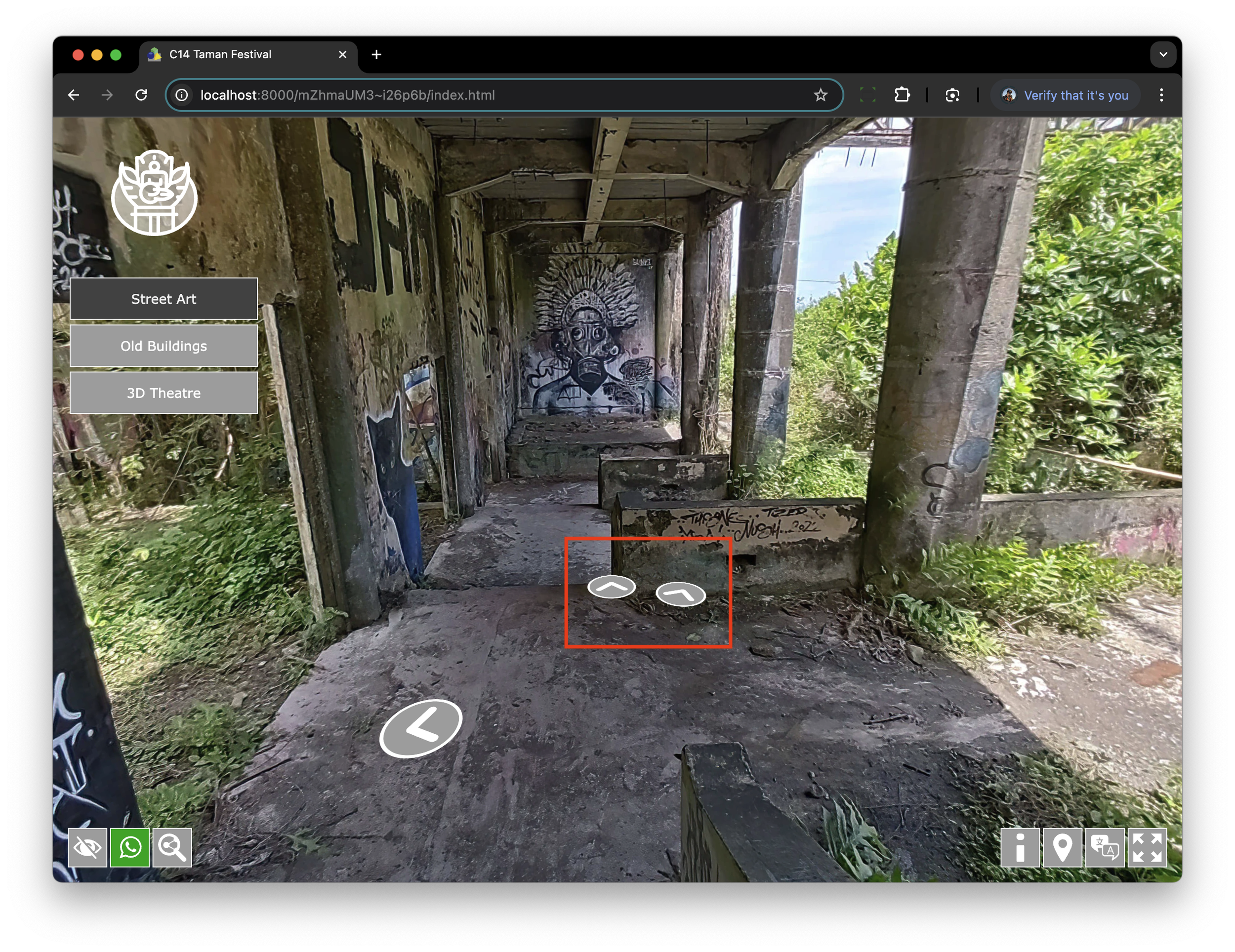Open the WhatsApp contact button
Screen dimensions: 1235x952
(x=130, y=847)
